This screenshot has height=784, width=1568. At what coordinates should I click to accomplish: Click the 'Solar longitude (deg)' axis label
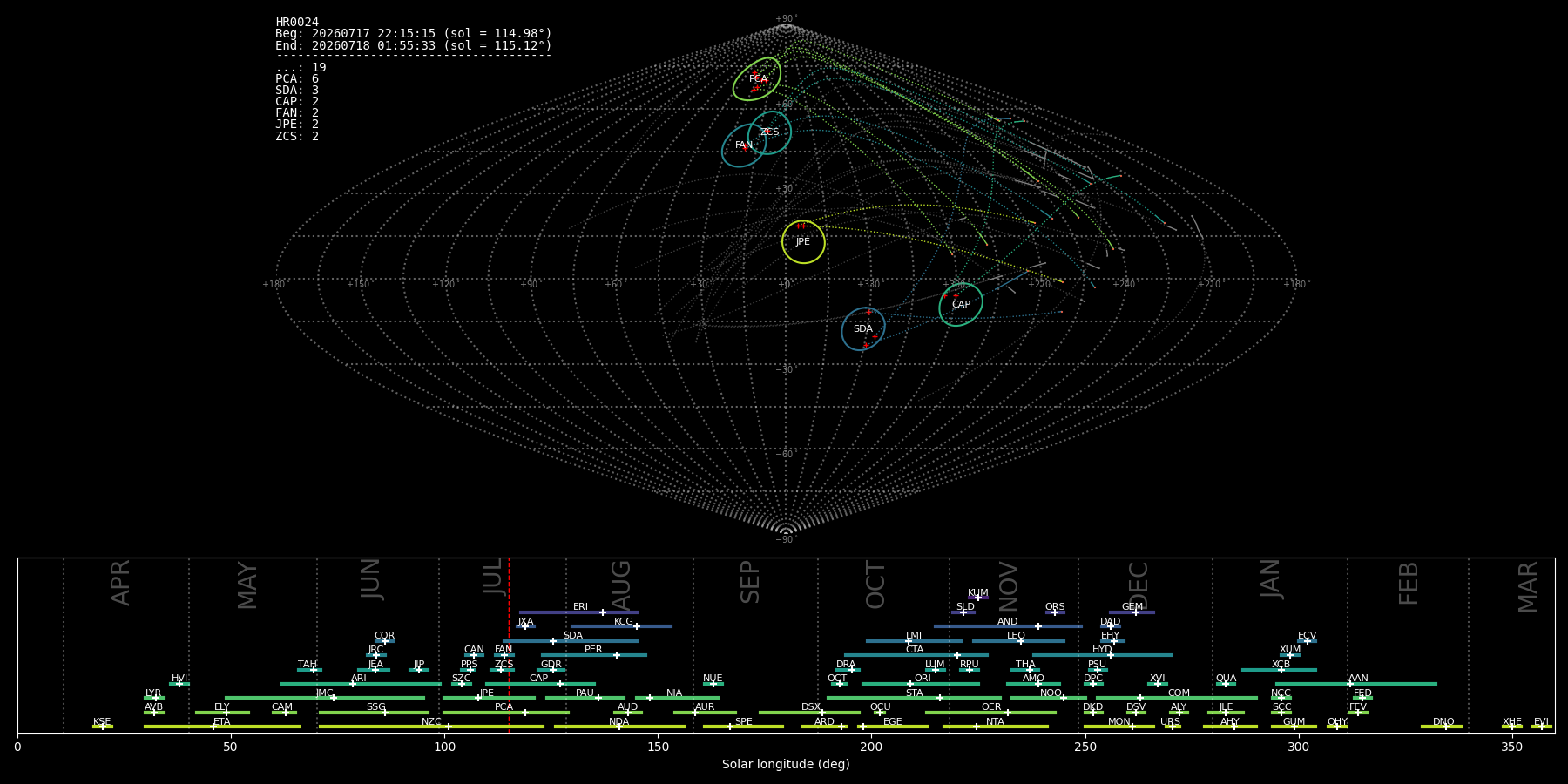click(786, 764)
